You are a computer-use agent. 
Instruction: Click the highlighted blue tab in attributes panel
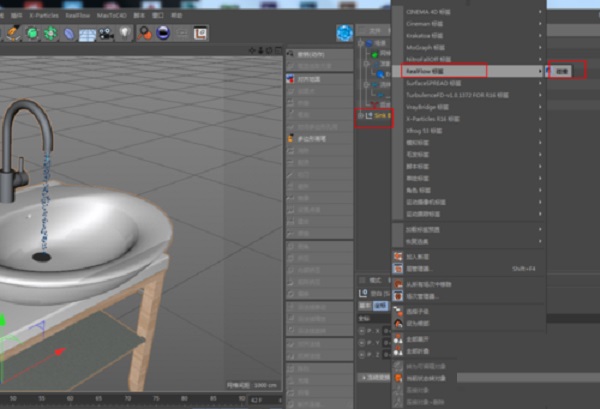379,305
